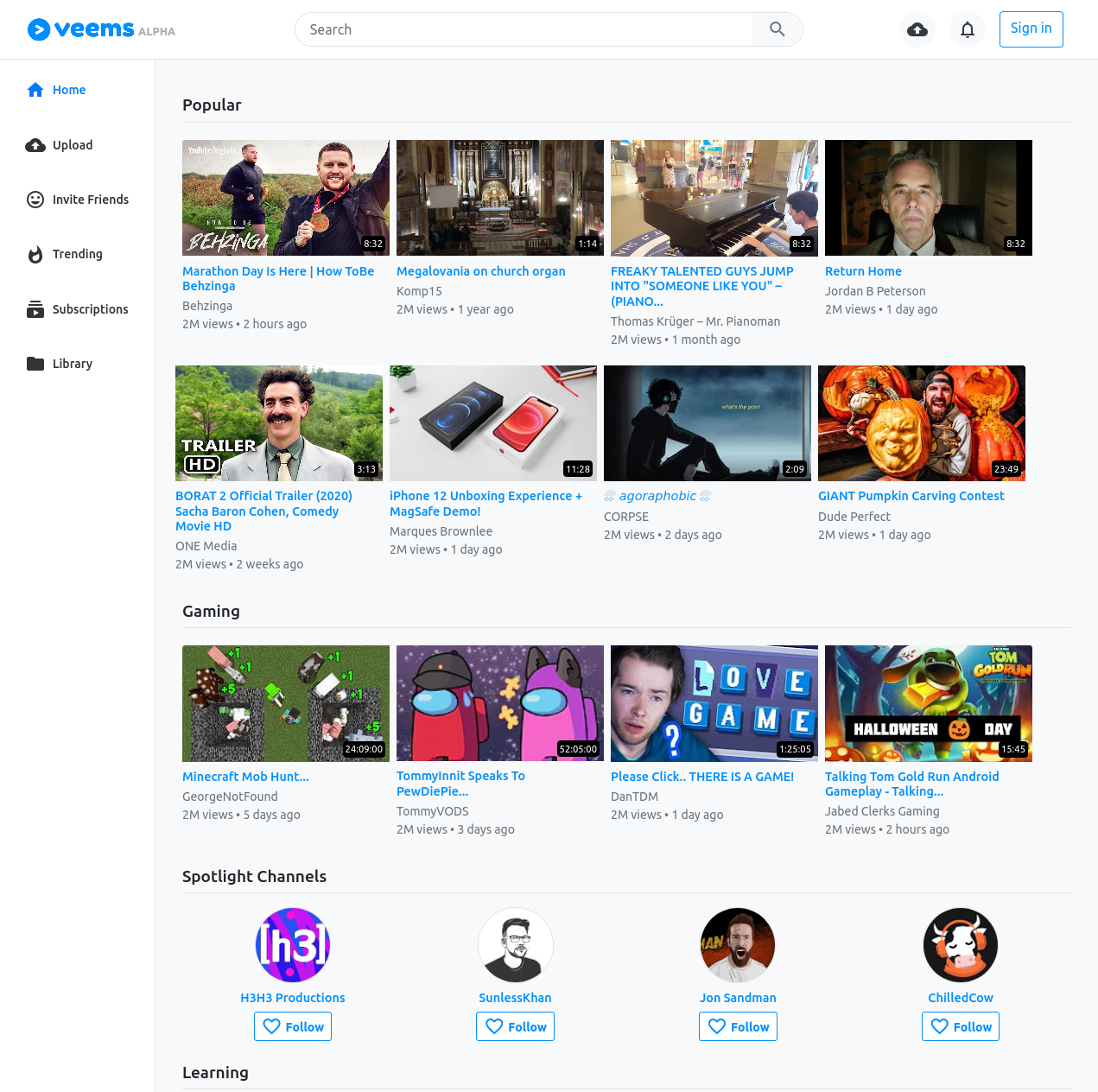Follow Jon Sandman channel
Screen dimensions: 1098x1092
tap(738, 1026)
